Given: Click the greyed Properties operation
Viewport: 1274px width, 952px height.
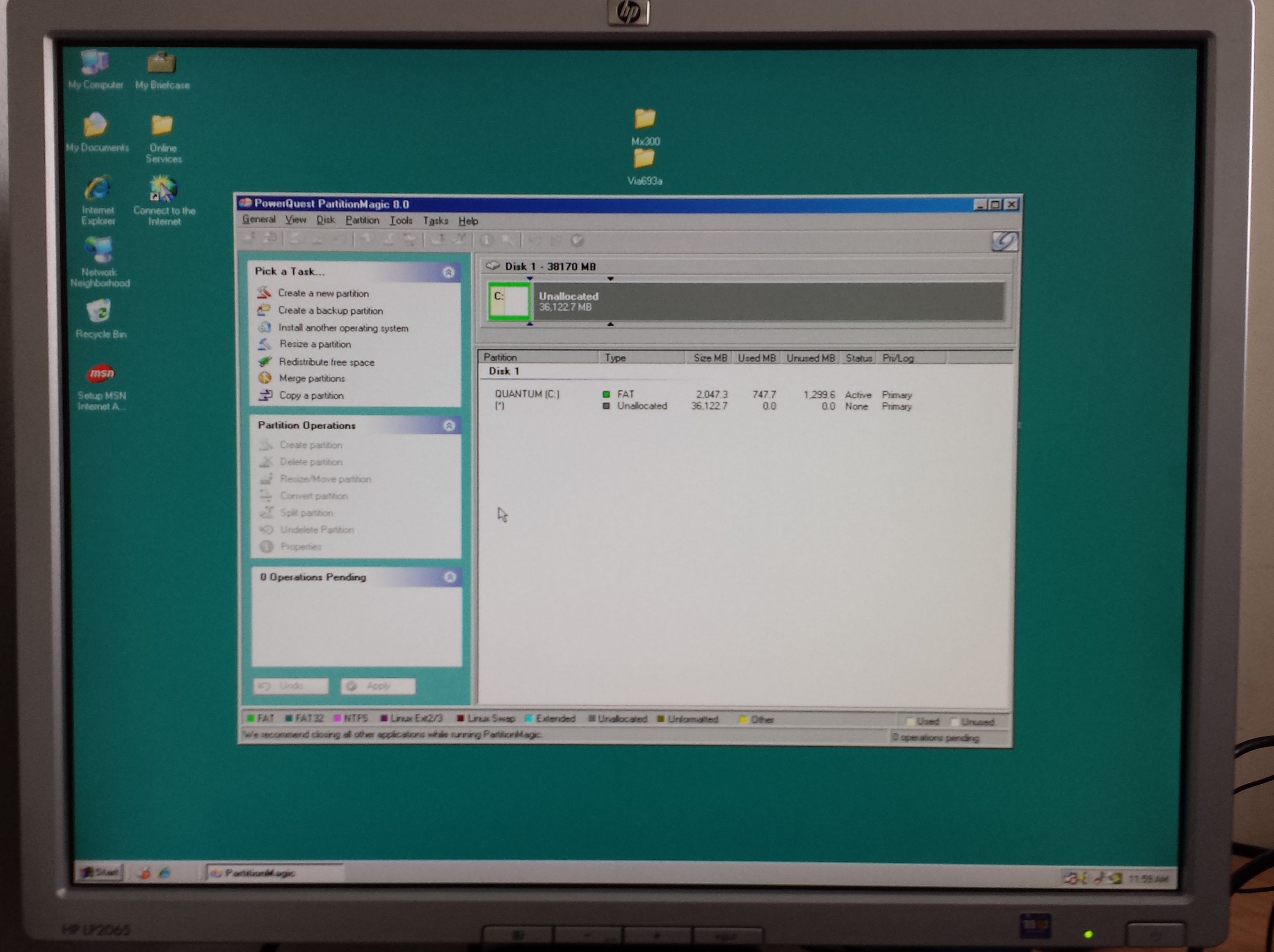Looking at the screenshot, I should pyautogui.click(x=291, y=546).
